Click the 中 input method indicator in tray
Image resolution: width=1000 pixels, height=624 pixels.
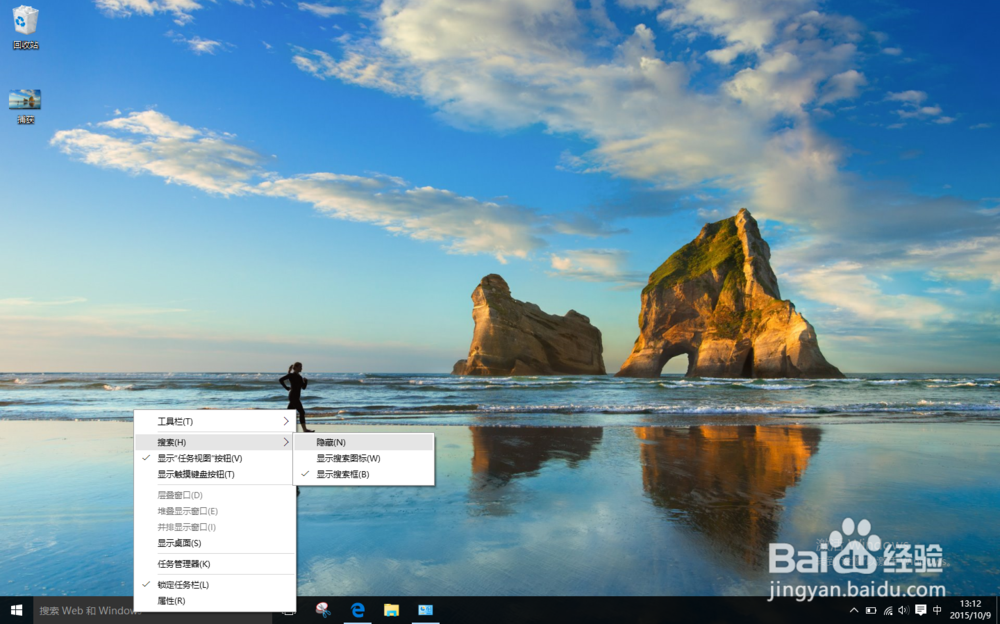937,611
